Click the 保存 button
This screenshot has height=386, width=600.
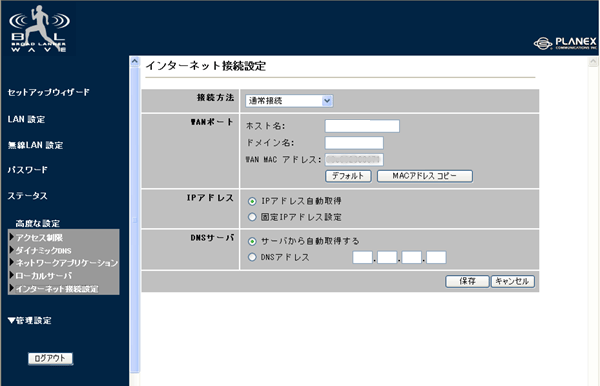467,282
